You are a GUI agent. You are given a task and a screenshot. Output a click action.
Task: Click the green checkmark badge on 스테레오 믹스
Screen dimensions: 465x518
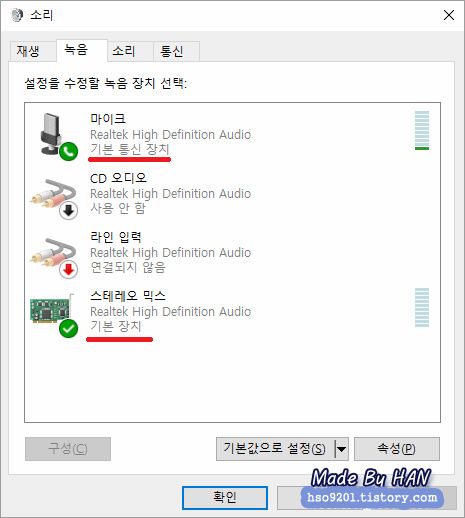69,329
